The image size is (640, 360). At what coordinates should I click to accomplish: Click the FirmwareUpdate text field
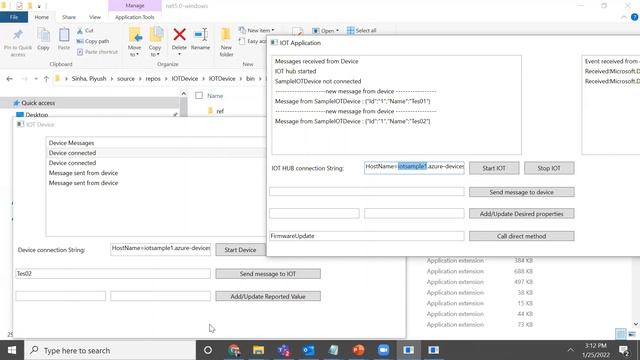367,236
